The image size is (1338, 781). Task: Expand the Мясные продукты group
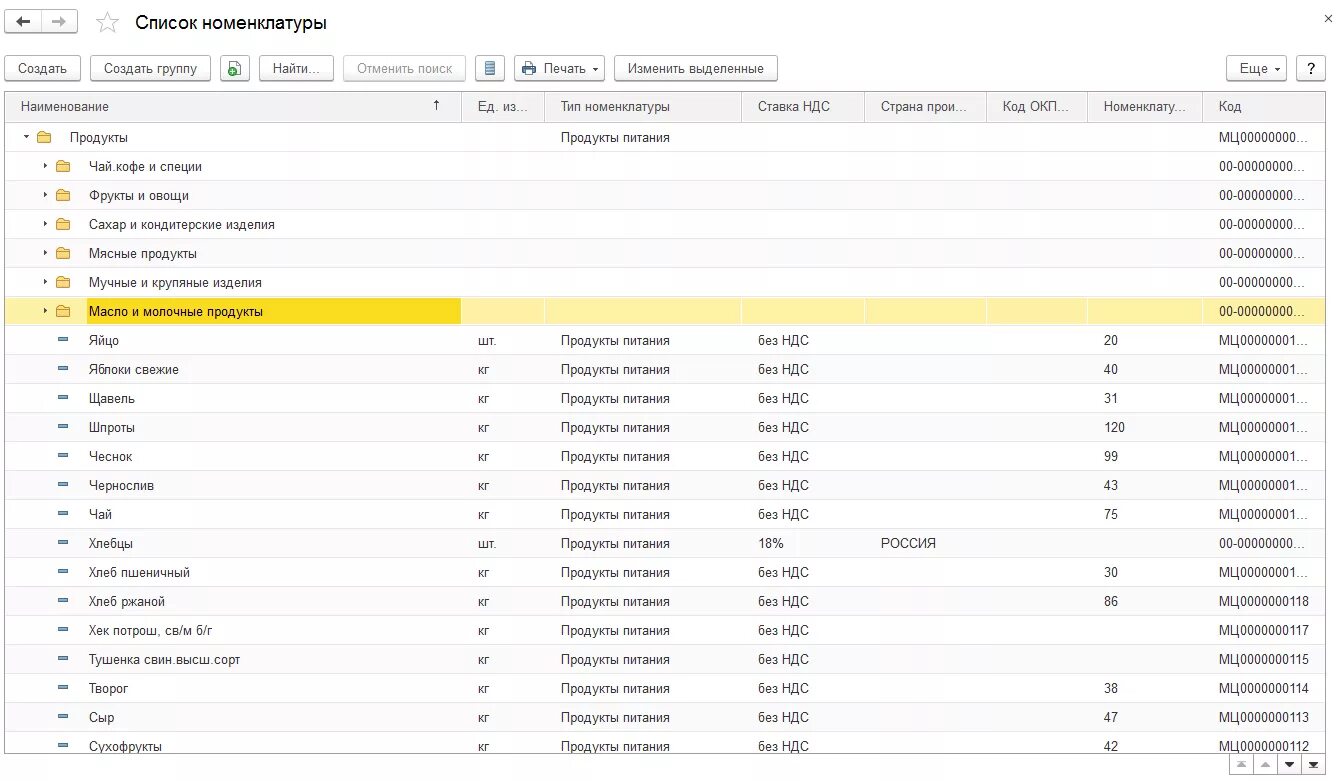pyautogui.click(x=45, y=253)
